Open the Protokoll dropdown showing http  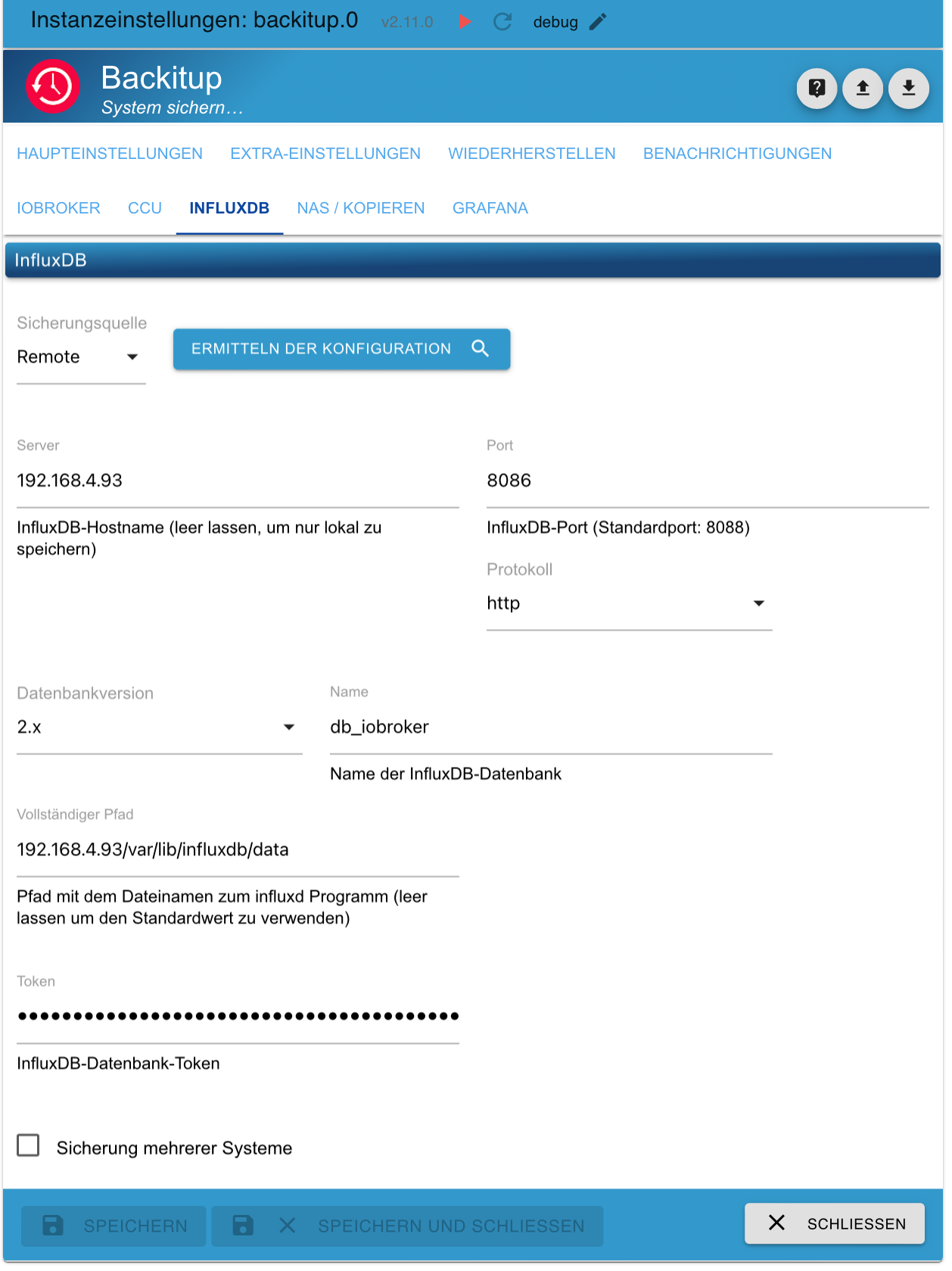tap(629, 603)
